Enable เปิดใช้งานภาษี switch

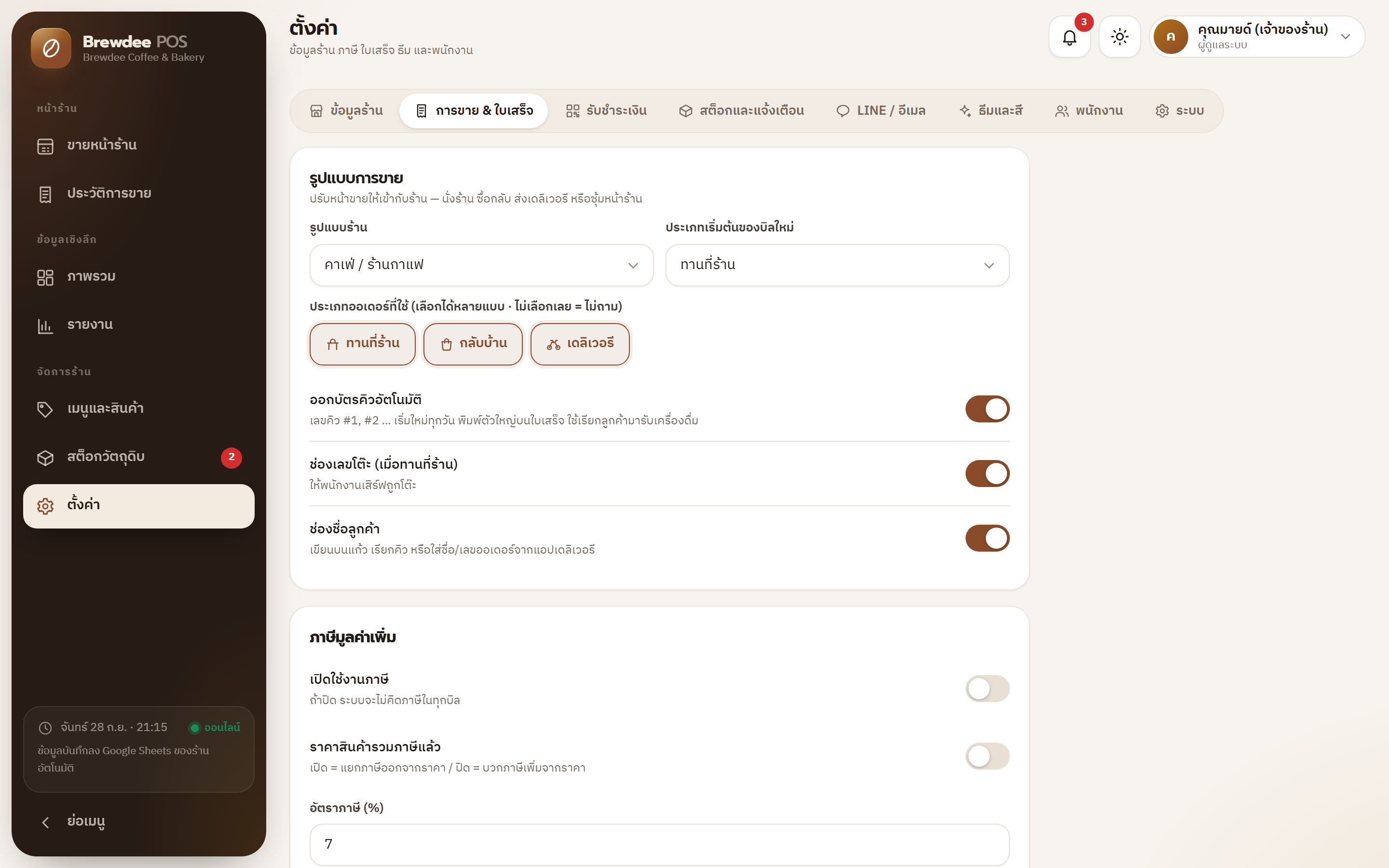tap(987, 688)
